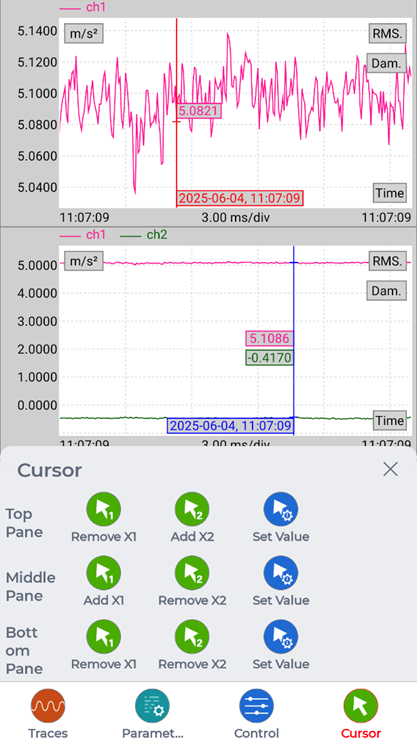417x746 pixels.
Task: Select the red cursor timestamp marker
Action: 240,198
